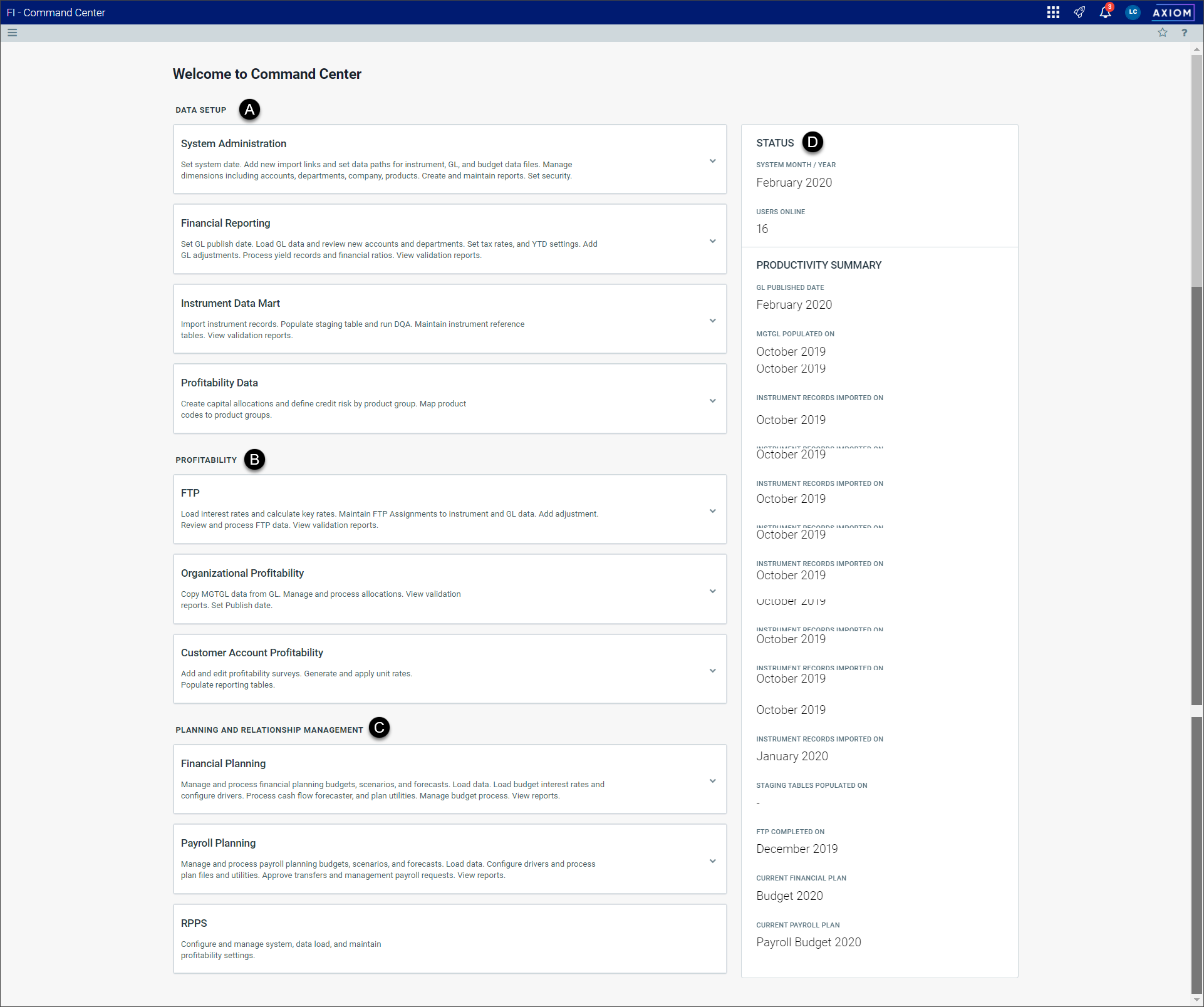
Task: Click the 'Welcome to Command Center' heading
Action: (x=267, y=74)
